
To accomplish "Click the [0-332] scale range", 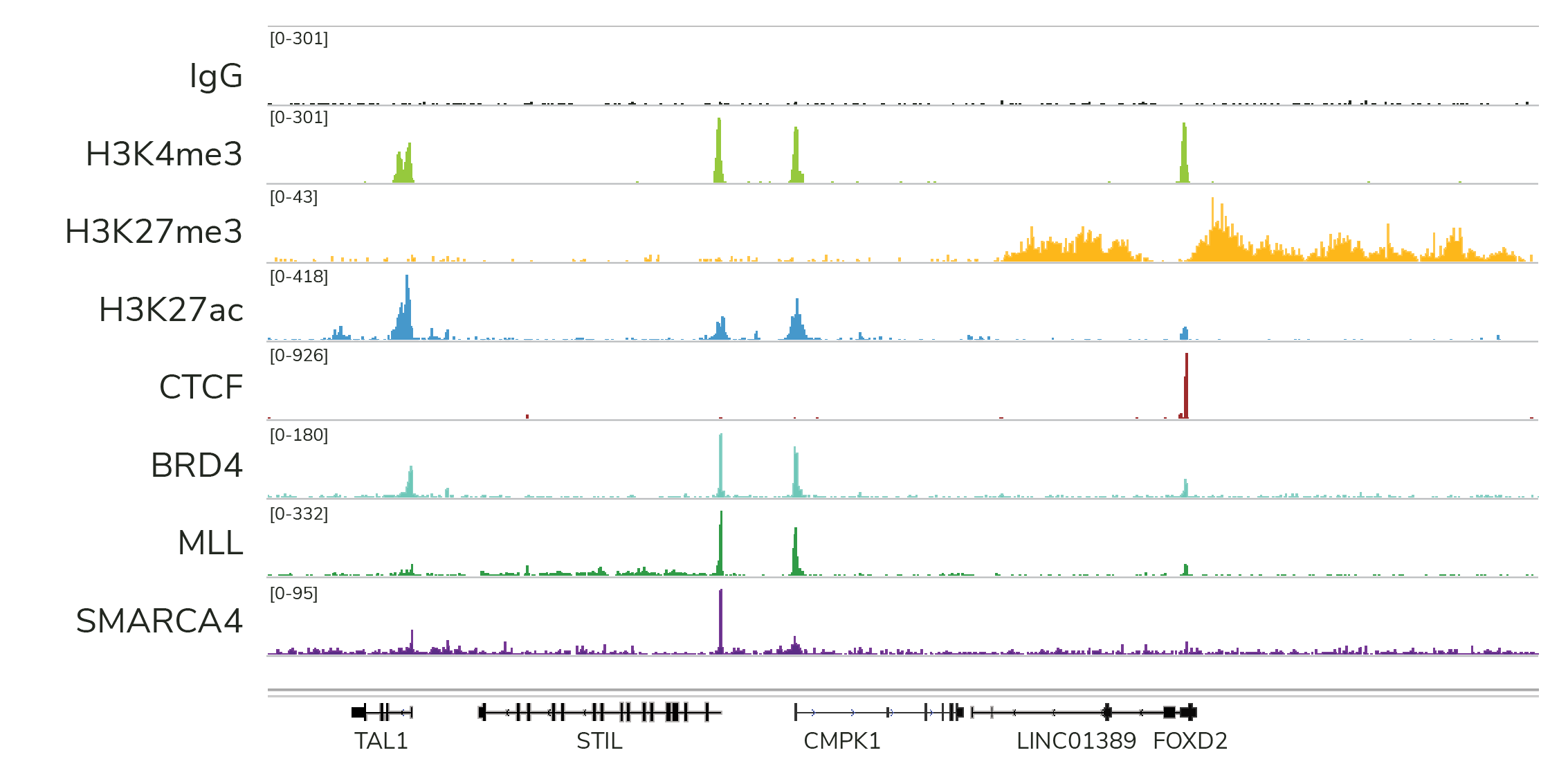I will coord(299,514).
